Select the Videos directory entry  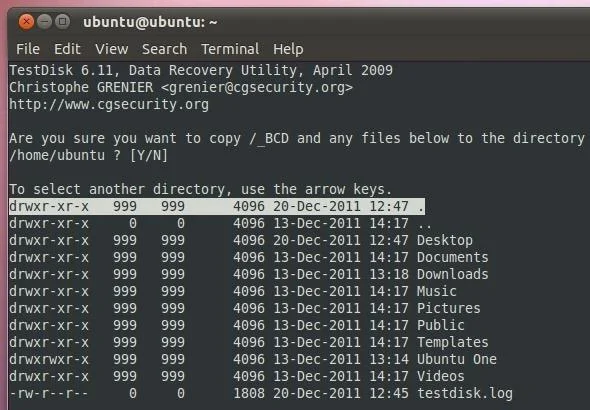237,376
